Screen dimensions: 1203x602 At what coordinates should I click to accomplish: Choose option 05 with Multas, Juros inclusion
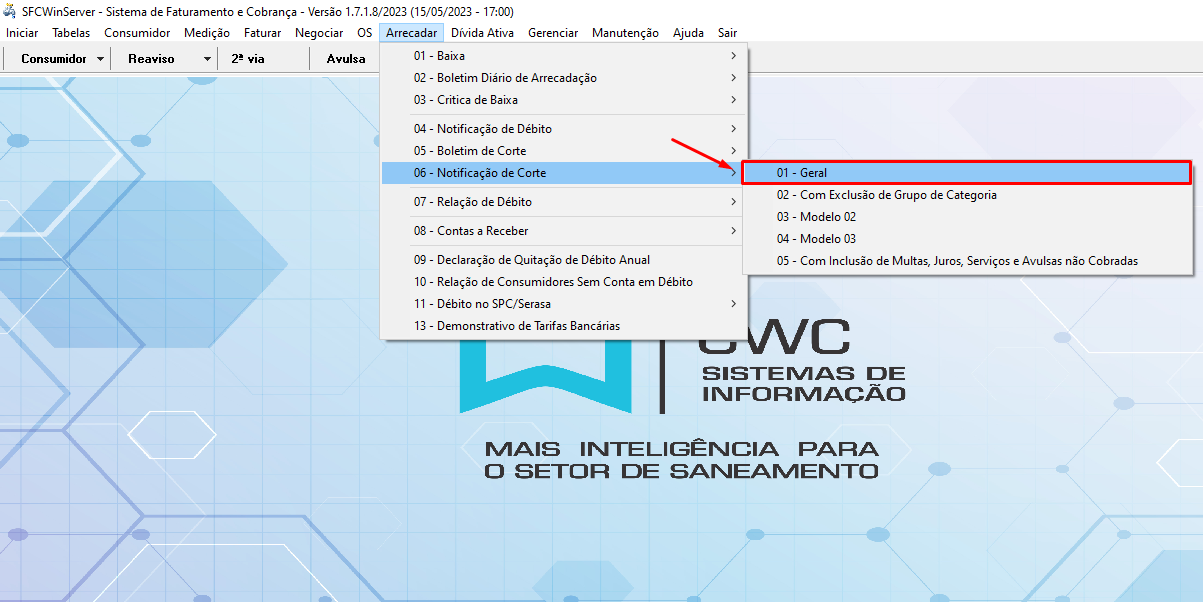point(957,261)
